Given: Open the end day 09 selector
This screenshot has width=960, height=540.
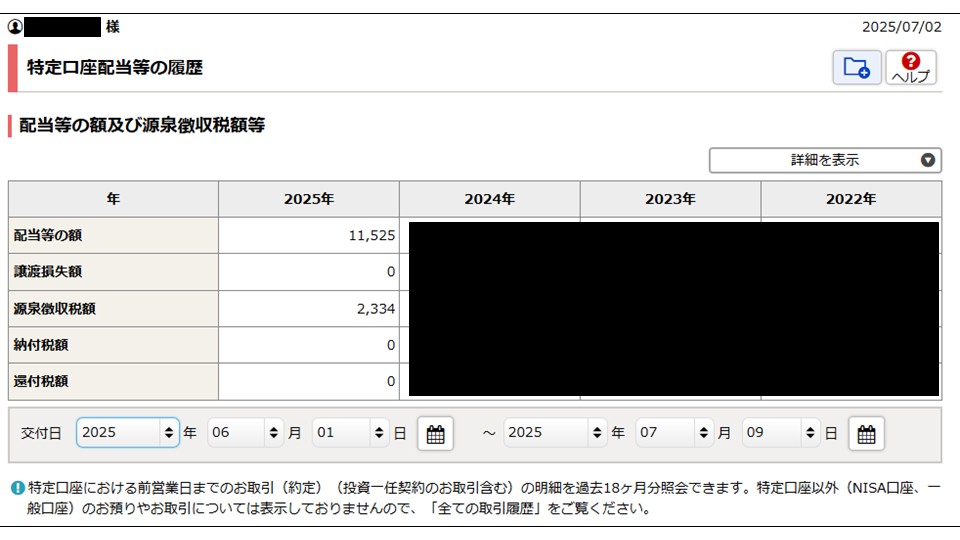Looking at the screenshot, I should tap(781, 432).
